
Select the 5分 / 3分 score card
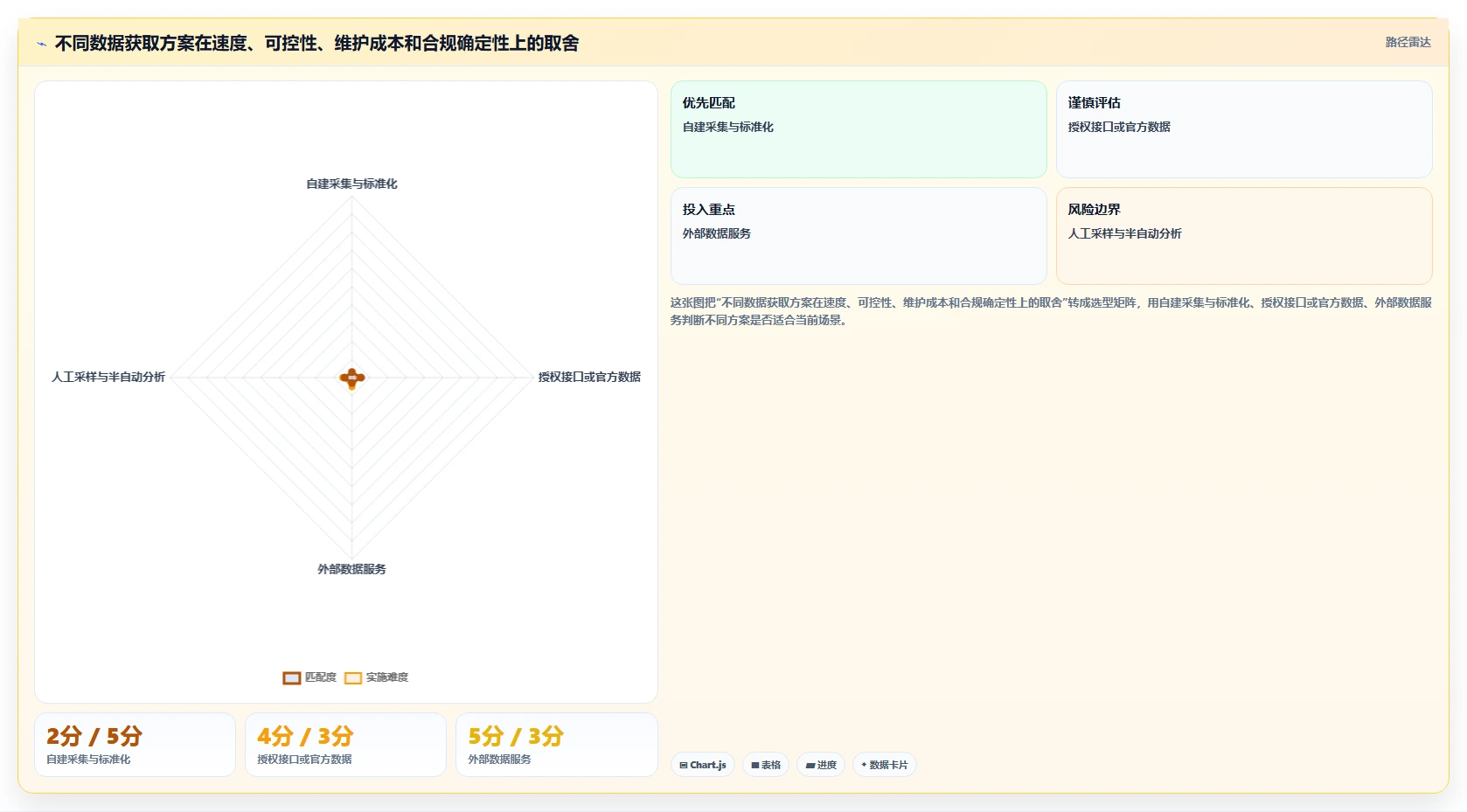pos(556,745)
